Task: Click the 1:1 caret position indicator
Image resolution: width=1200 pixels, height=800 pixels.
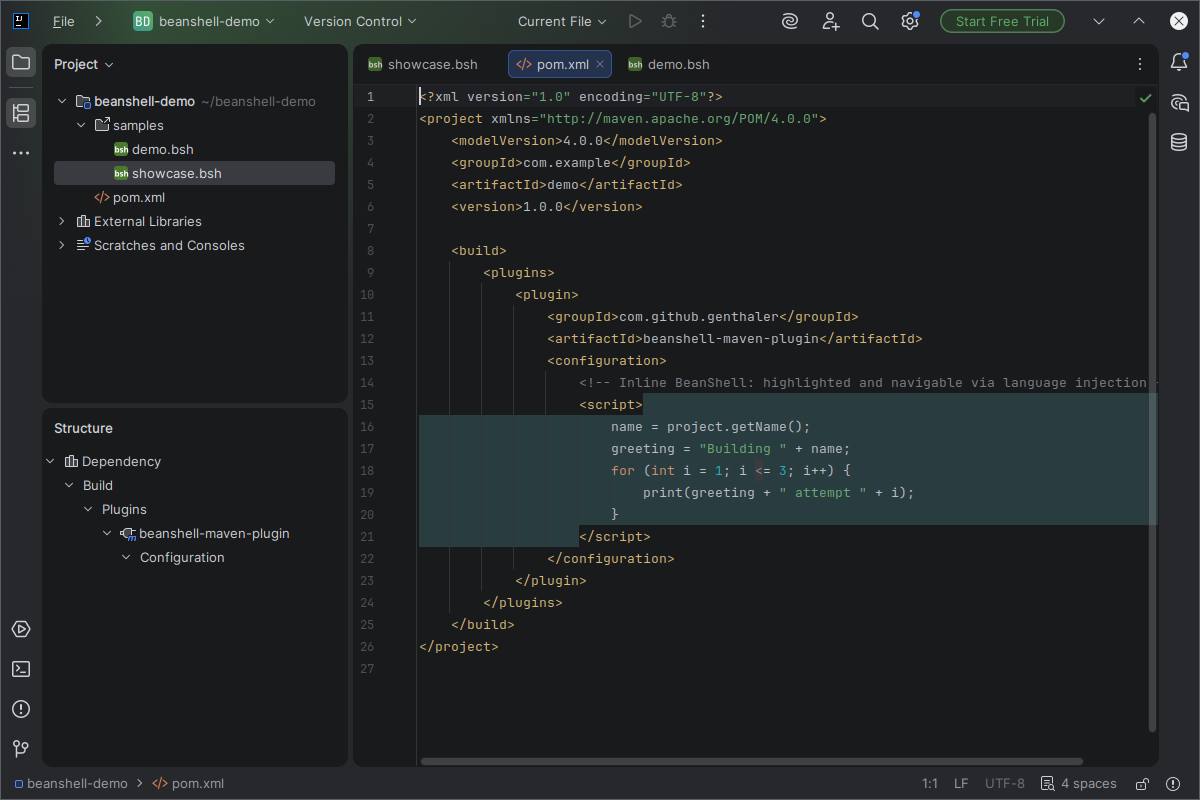Action: point(929,784)
